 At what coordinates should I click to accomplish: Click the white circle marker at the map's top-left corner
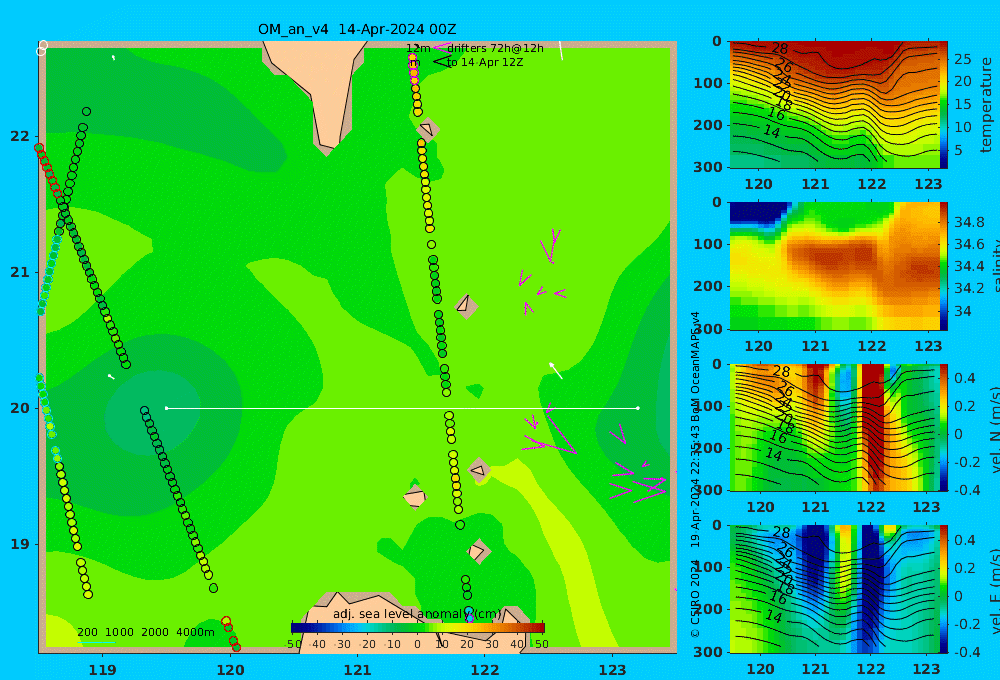[42, 48]
